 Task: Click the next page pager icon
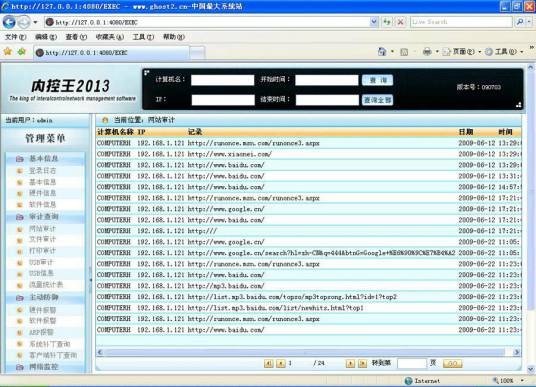point(350,363)
